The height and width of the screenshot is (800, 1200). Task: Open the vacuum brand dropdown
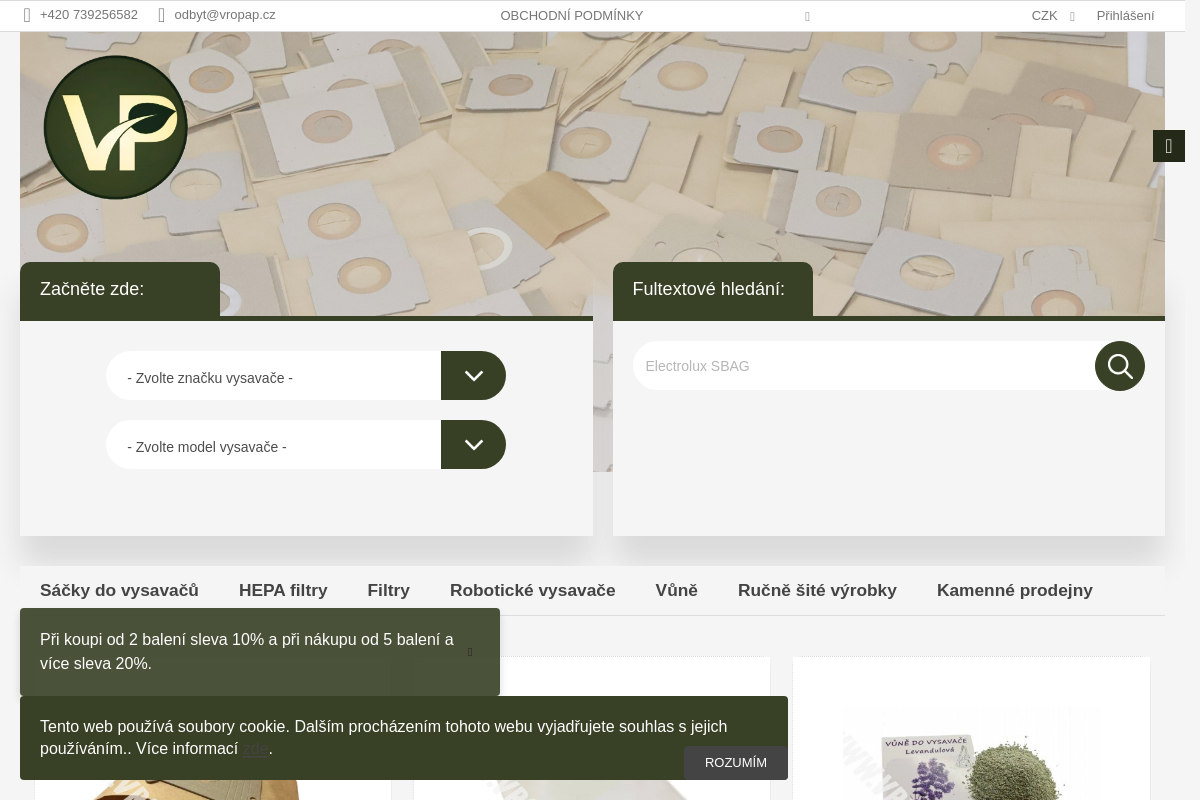[306, 376]
